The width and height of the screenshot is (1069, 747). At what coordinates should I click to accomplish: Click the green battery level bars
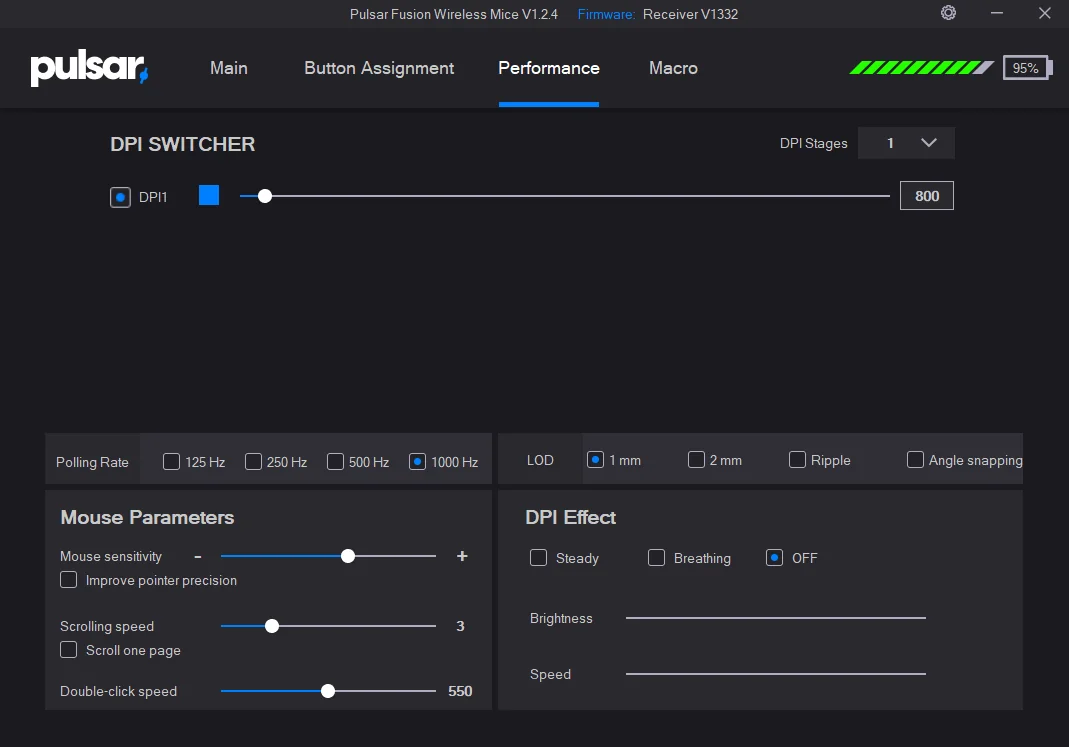(921, 67)
